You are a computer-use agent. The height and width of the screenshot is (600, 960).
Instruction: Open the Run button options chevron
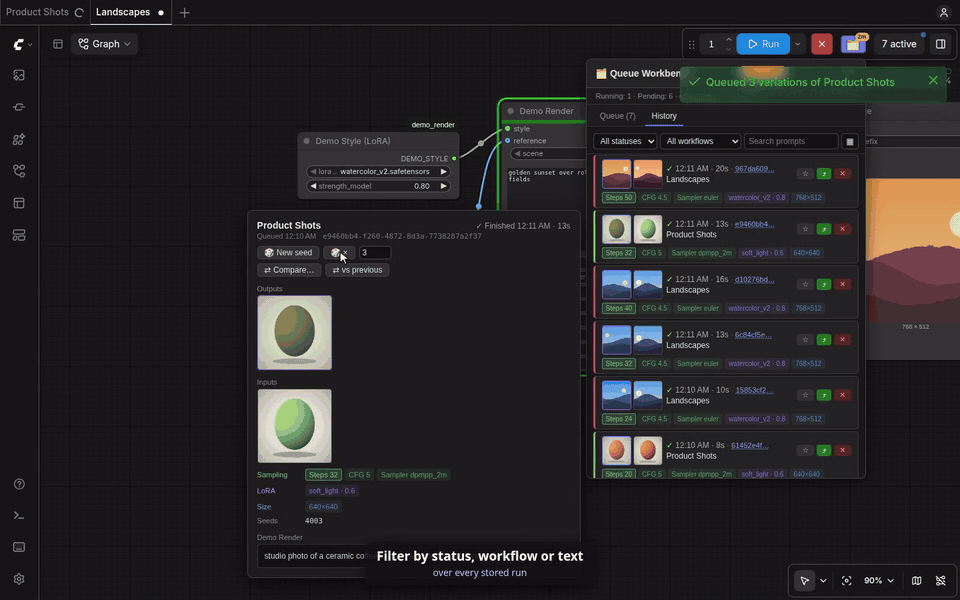tap(798, 44)
